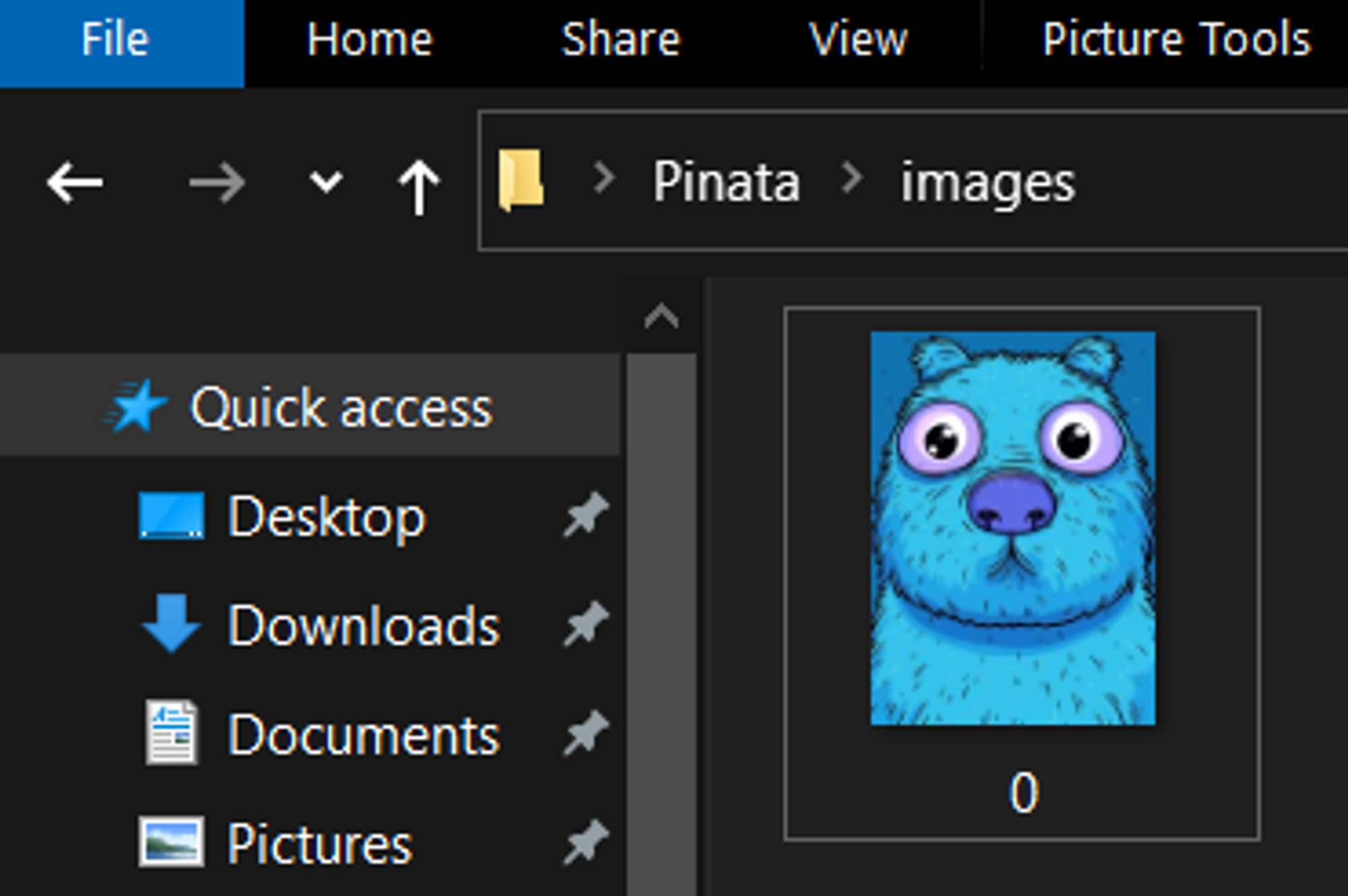Click the Back navigation arrow
The width and height of the screenshot is (1348, 896).
tap(74, 183)
